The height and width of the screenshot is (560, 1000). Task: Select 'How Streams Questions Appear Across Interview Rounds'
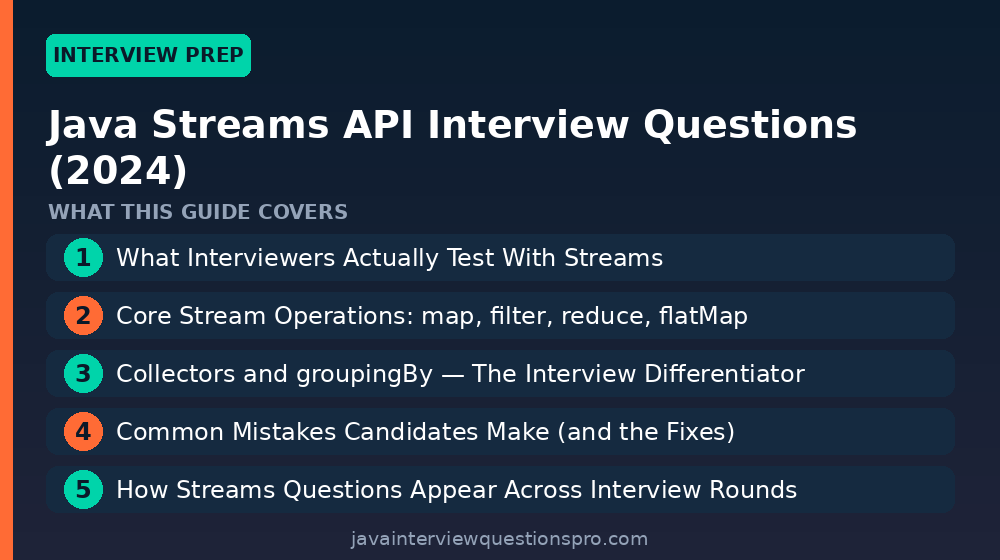click(500, 490)
